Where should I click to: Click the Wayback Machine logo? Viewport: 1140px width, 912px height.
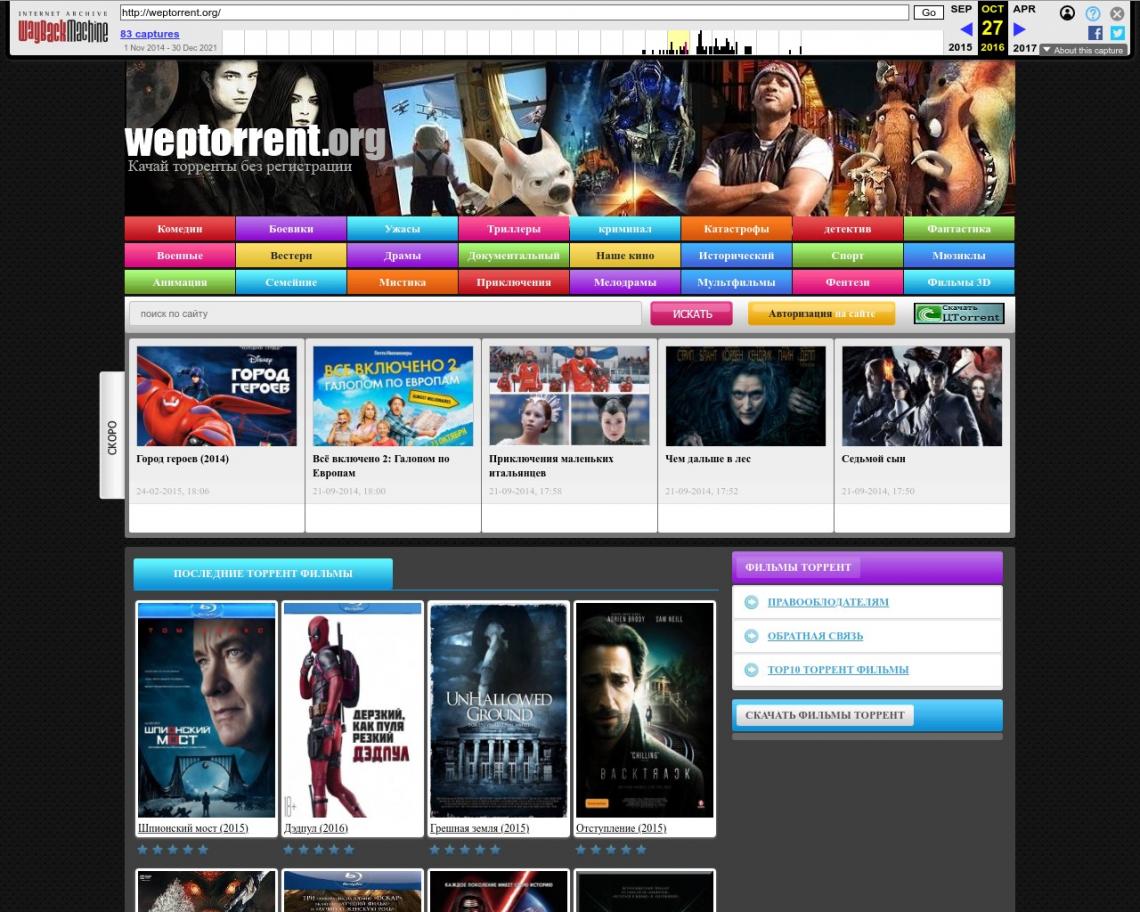(x=63, y=28)
